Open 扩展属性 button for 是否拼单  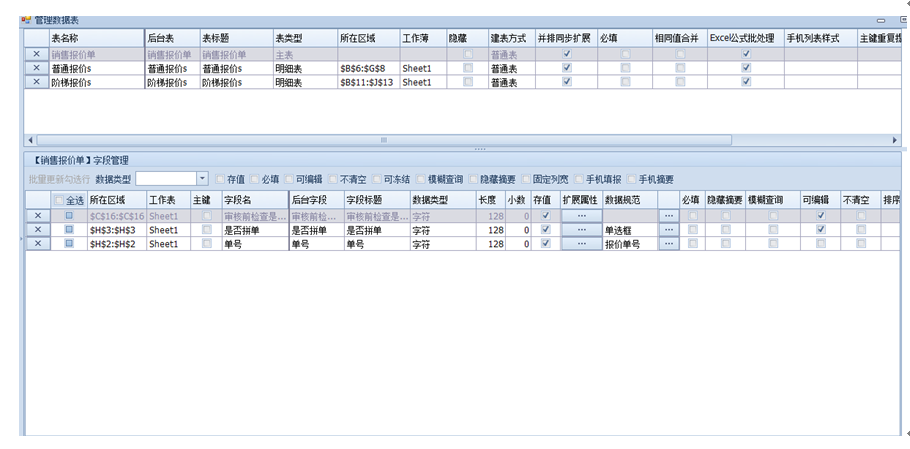click(x=580, y=229)
